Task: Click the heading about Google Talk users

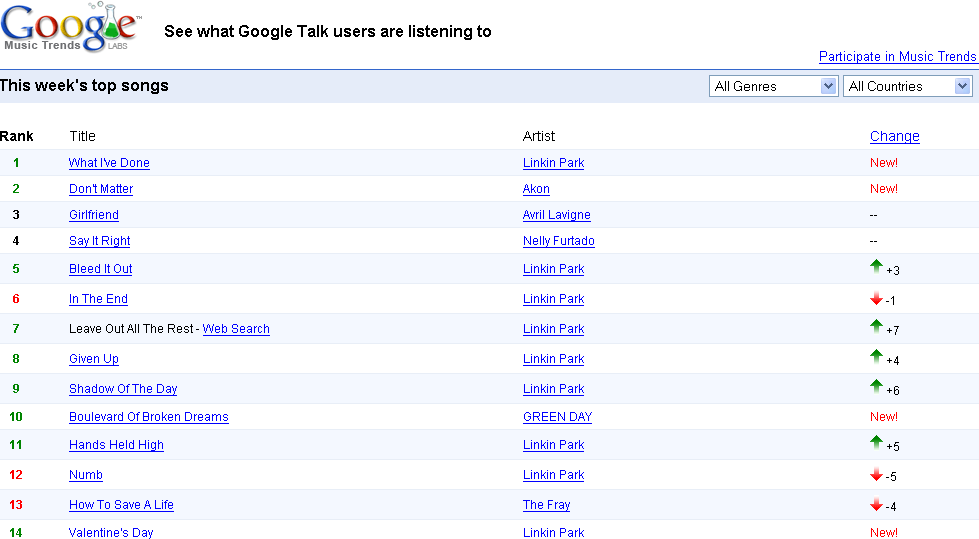Action: tap(328, 32)
